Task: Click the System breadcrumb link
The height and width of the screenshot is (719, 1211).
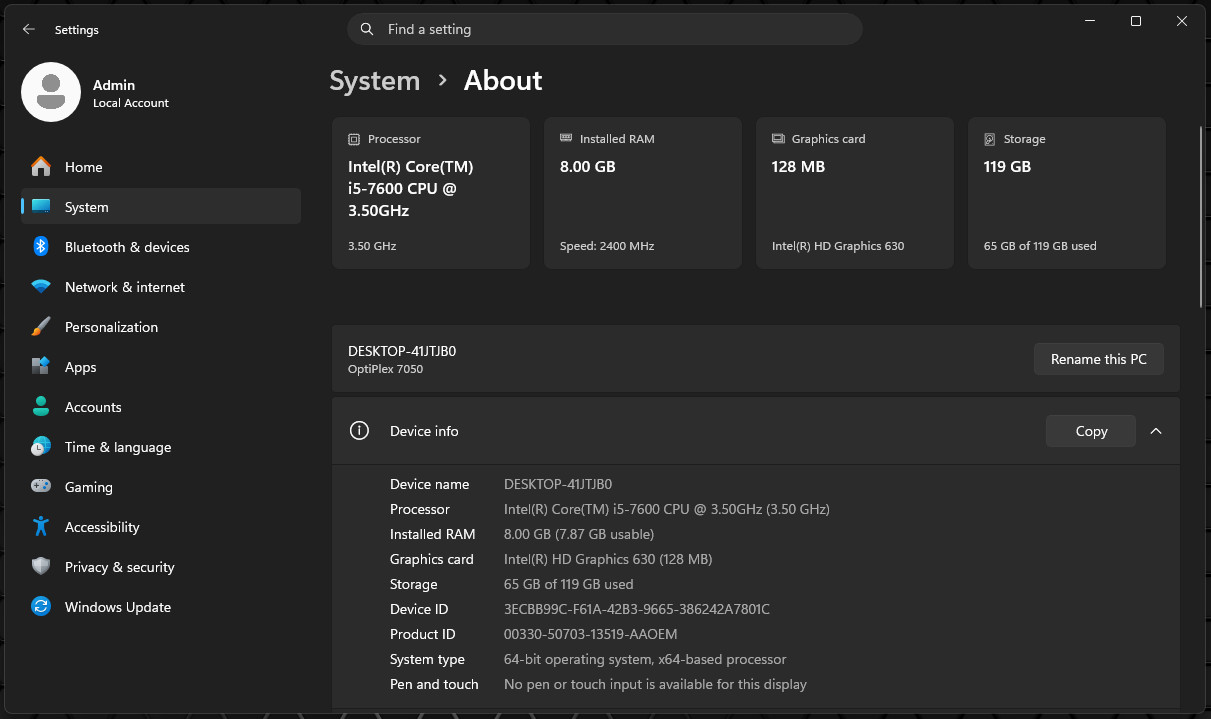Action: click(x=375, y=81)
